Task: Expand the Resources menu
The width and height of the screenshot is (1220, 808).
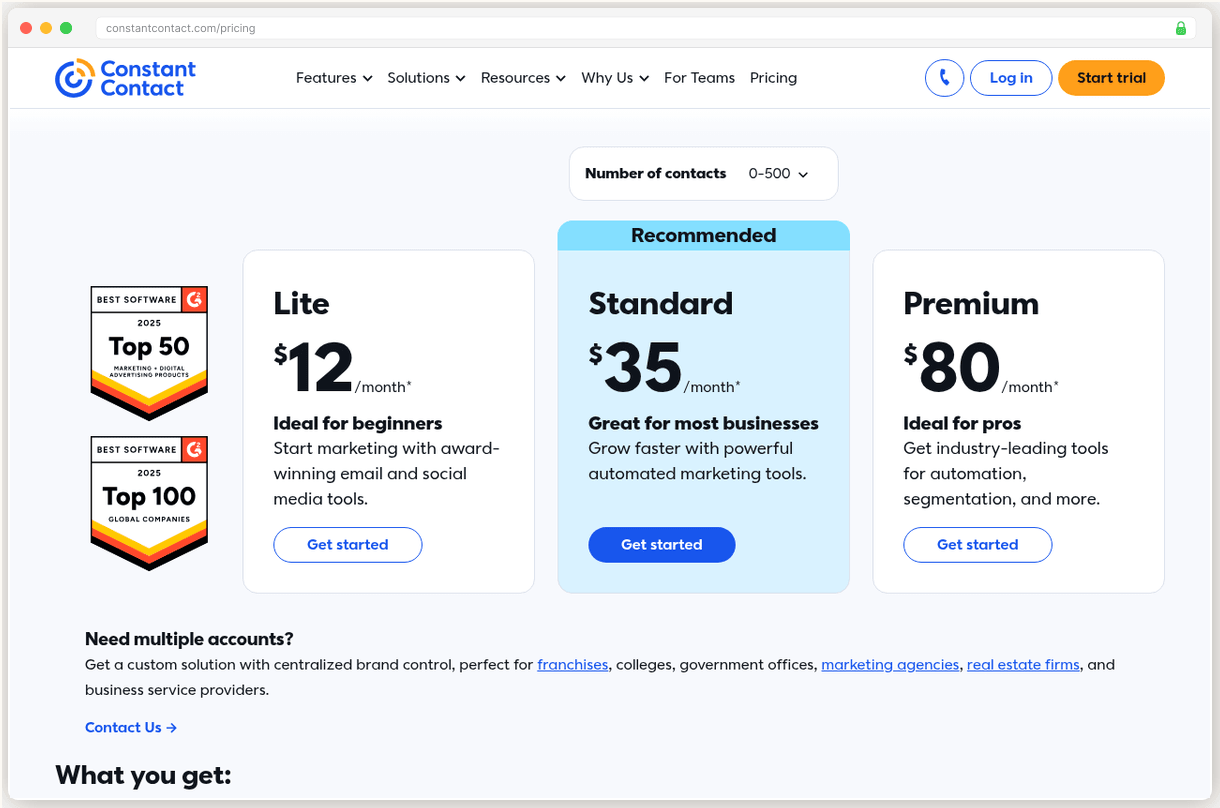Action: click(x=522, y=77)
